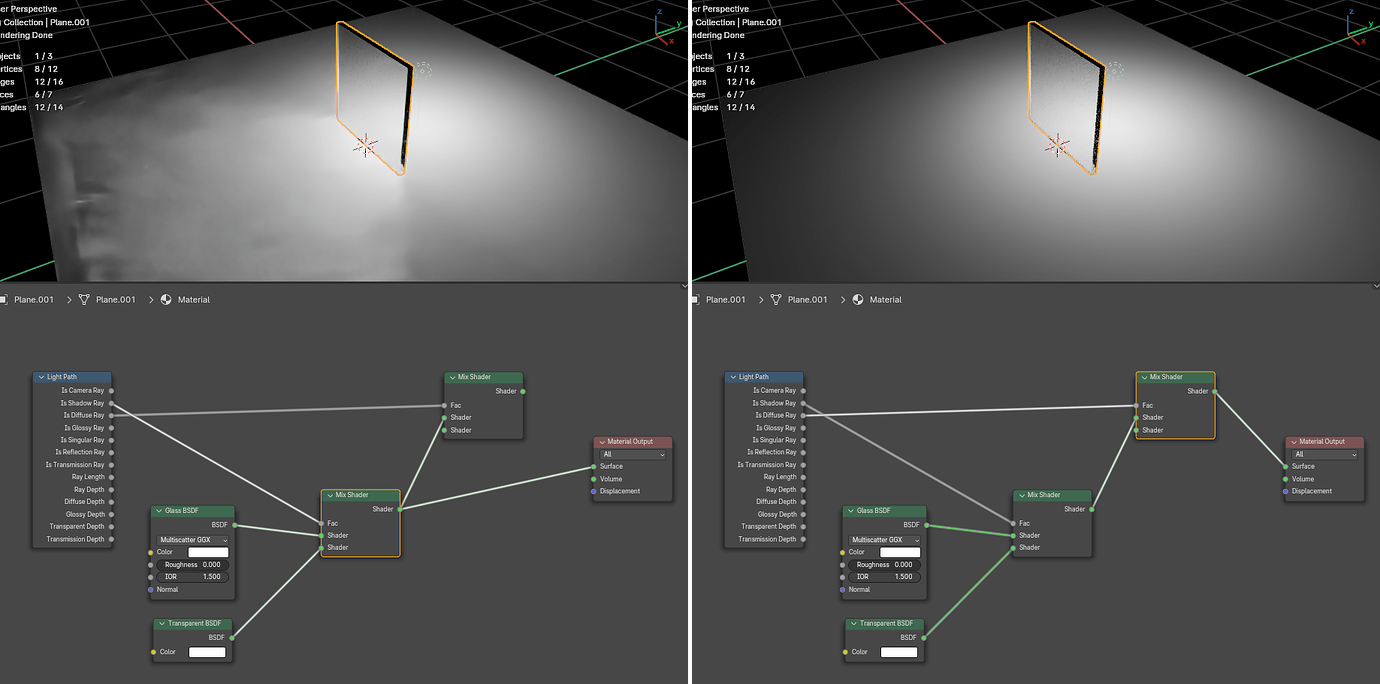Click Glass BSDF Color swatch in left editor

tap(209, 552)
